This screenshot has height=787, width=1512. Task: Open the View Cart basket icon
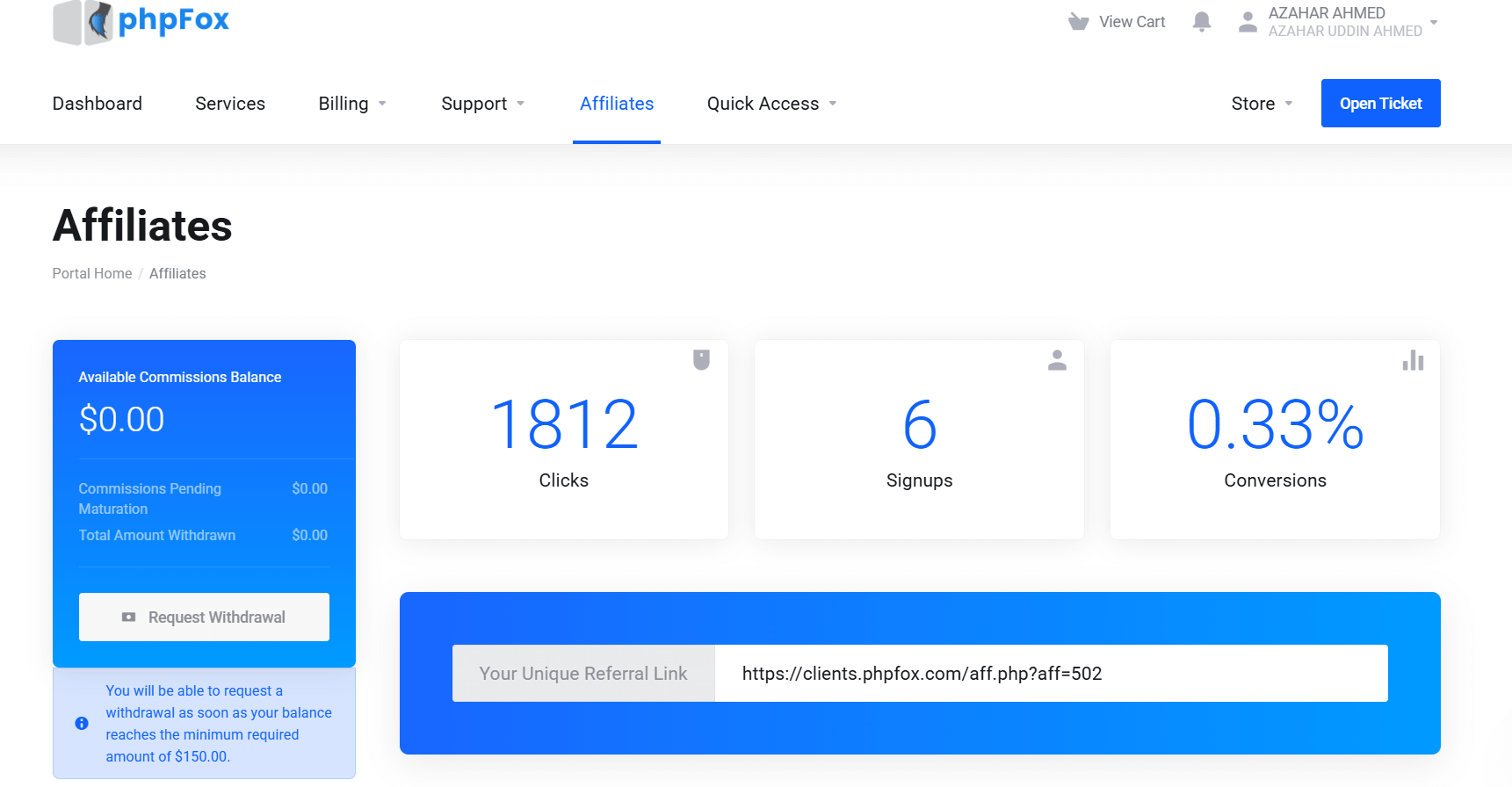point(1078,22)
